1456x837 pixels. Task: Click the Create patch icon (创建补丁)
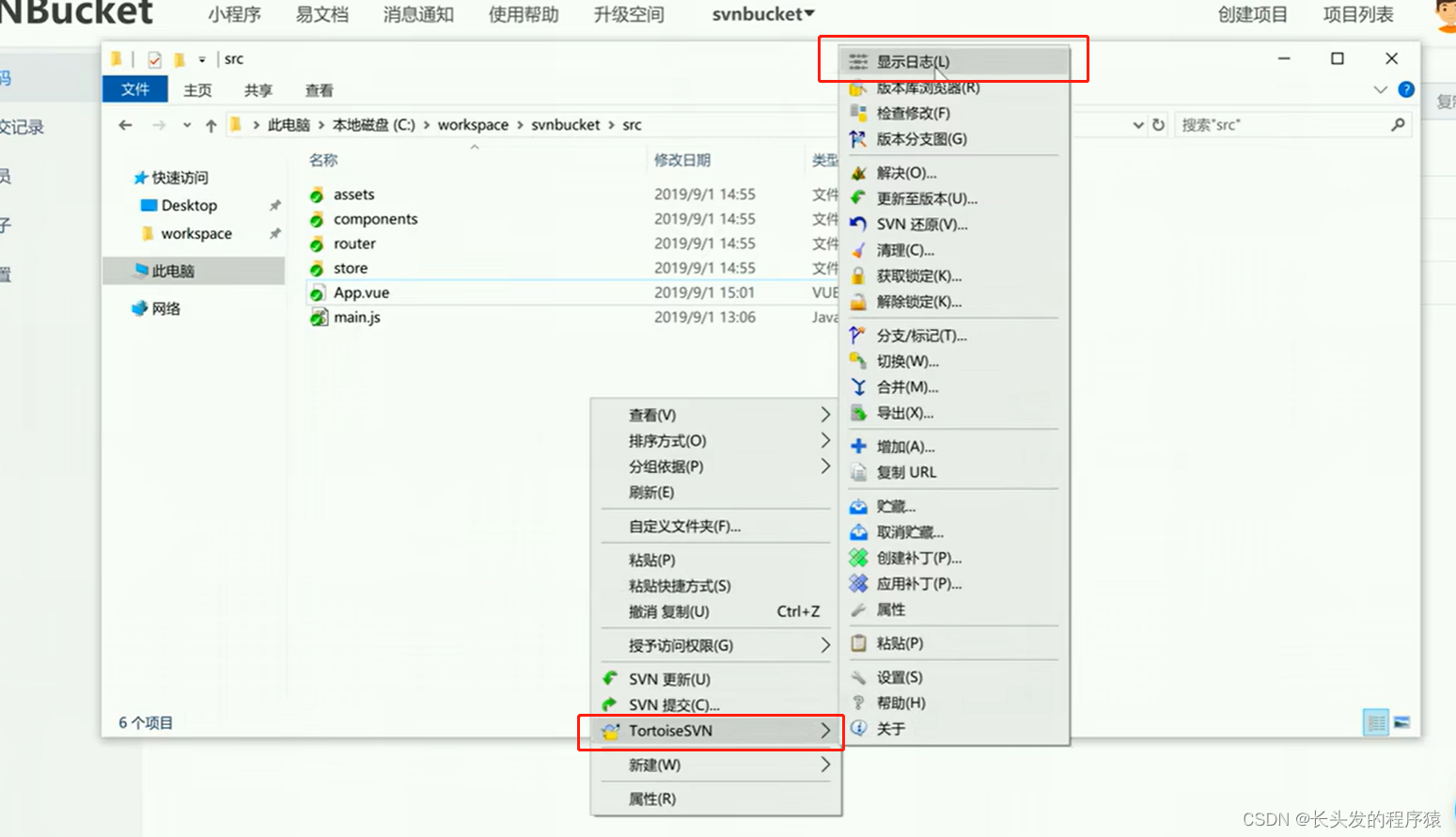(x=858, y=558)
